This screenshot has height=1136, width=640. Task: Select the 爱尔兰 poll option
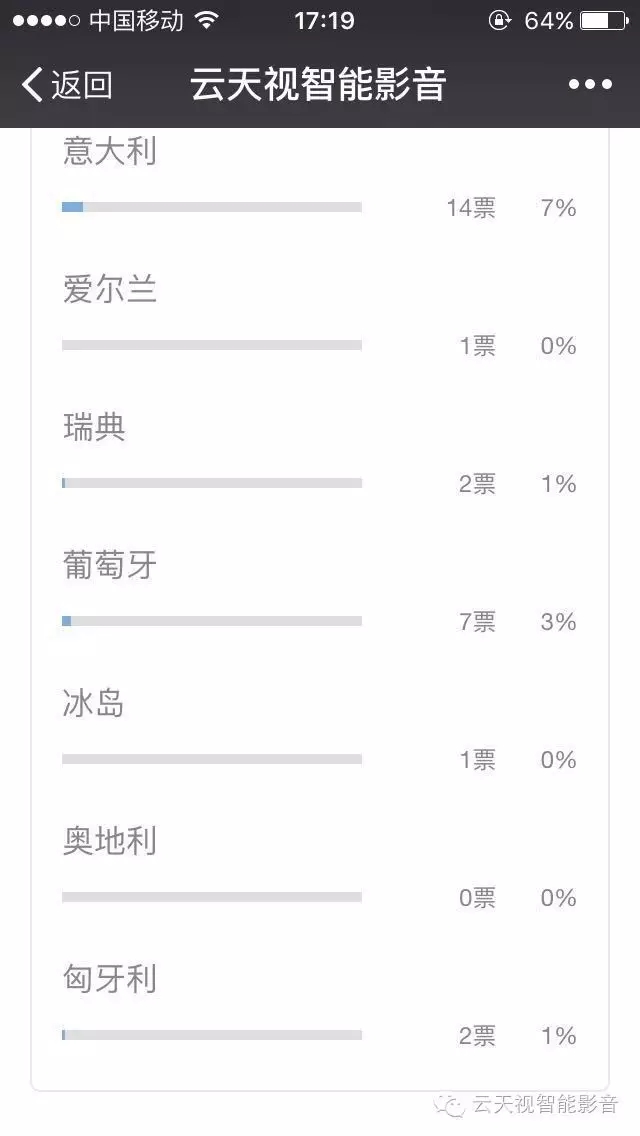point(109,289)
